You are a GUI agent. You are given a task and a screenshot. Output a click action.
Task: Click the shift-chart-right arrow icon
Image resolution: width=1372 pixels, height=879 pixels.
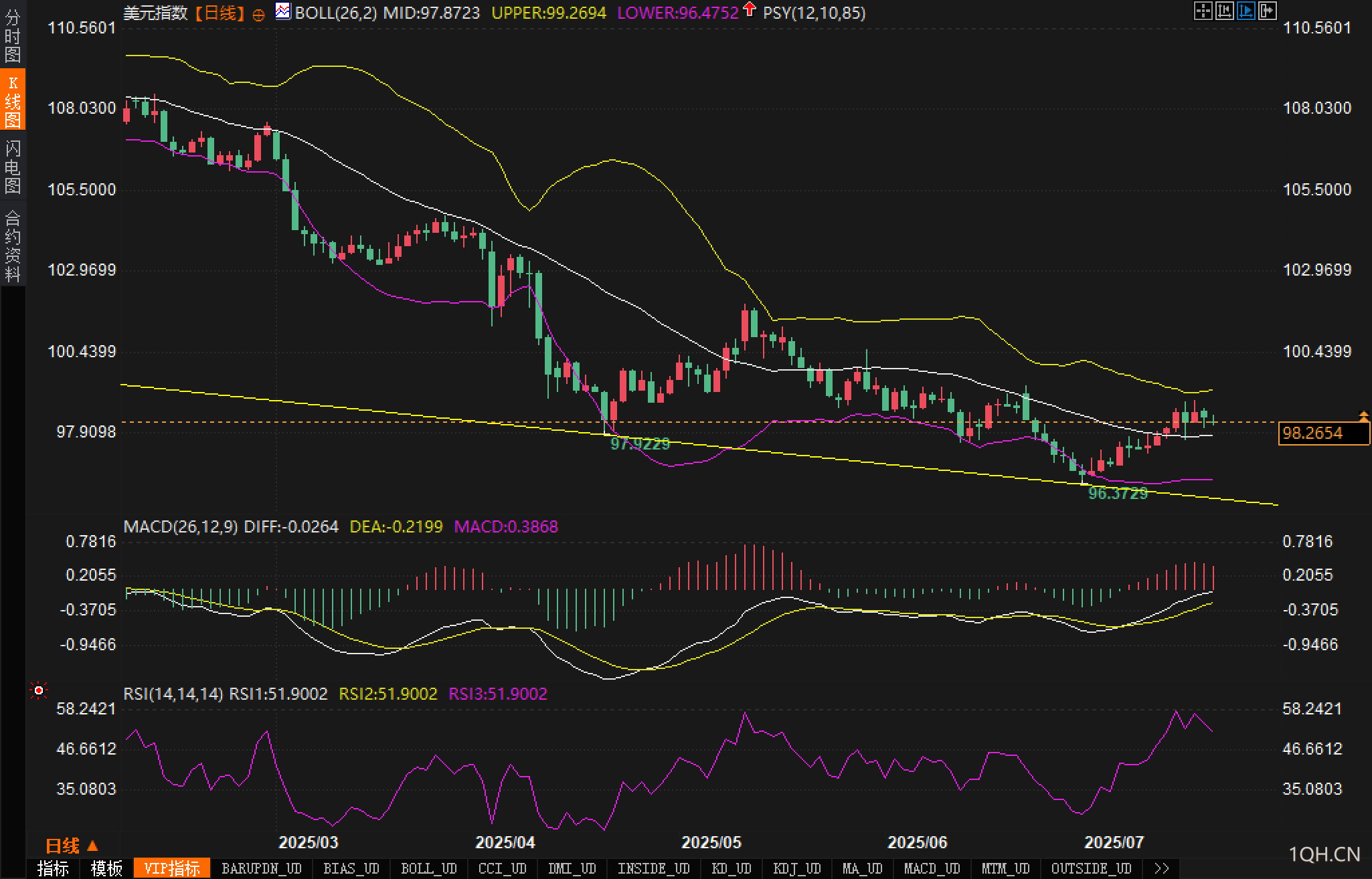pyautogui.click(x=1267, y=11)
